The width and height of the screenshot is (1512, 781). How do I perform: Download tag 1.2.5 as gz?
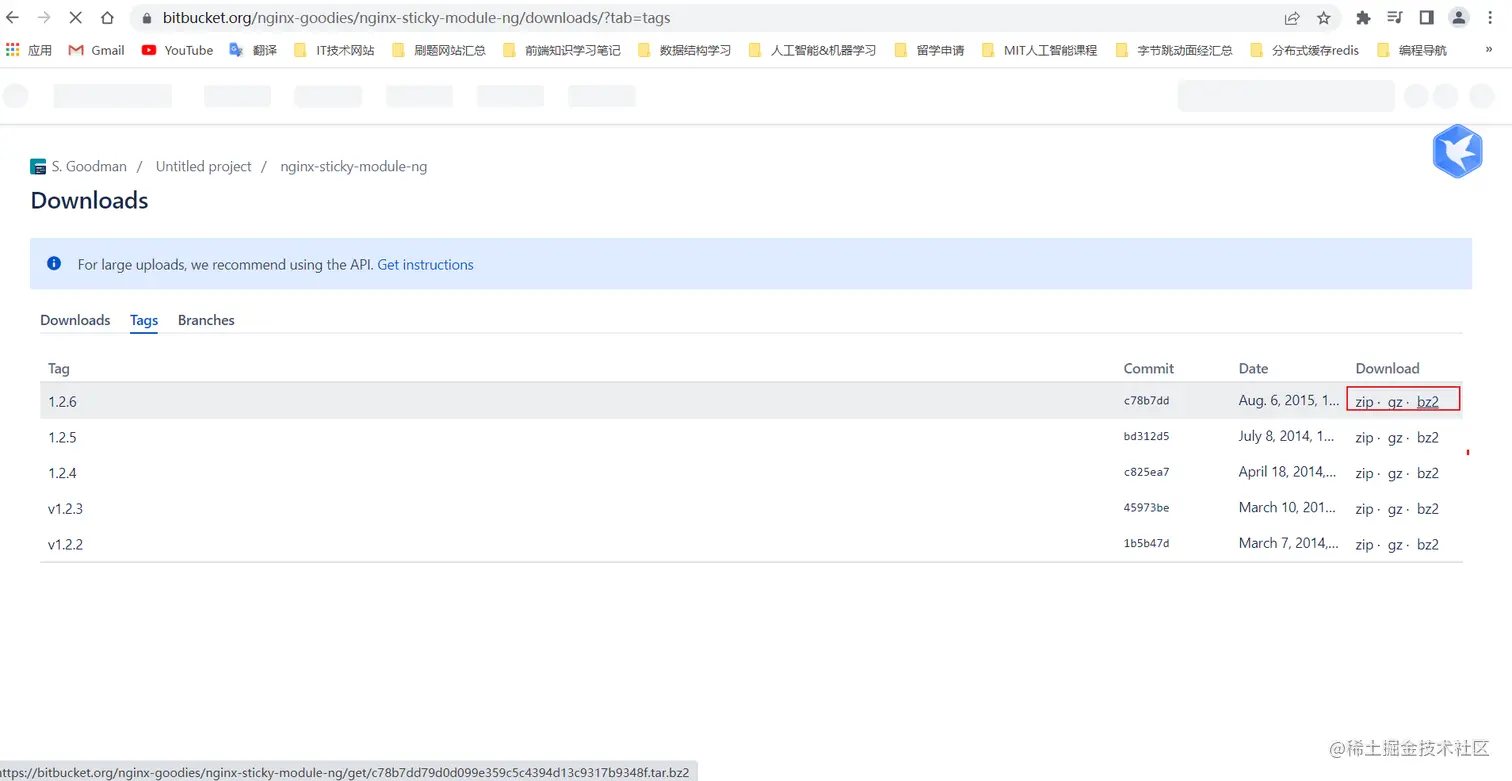[1395, 437]
